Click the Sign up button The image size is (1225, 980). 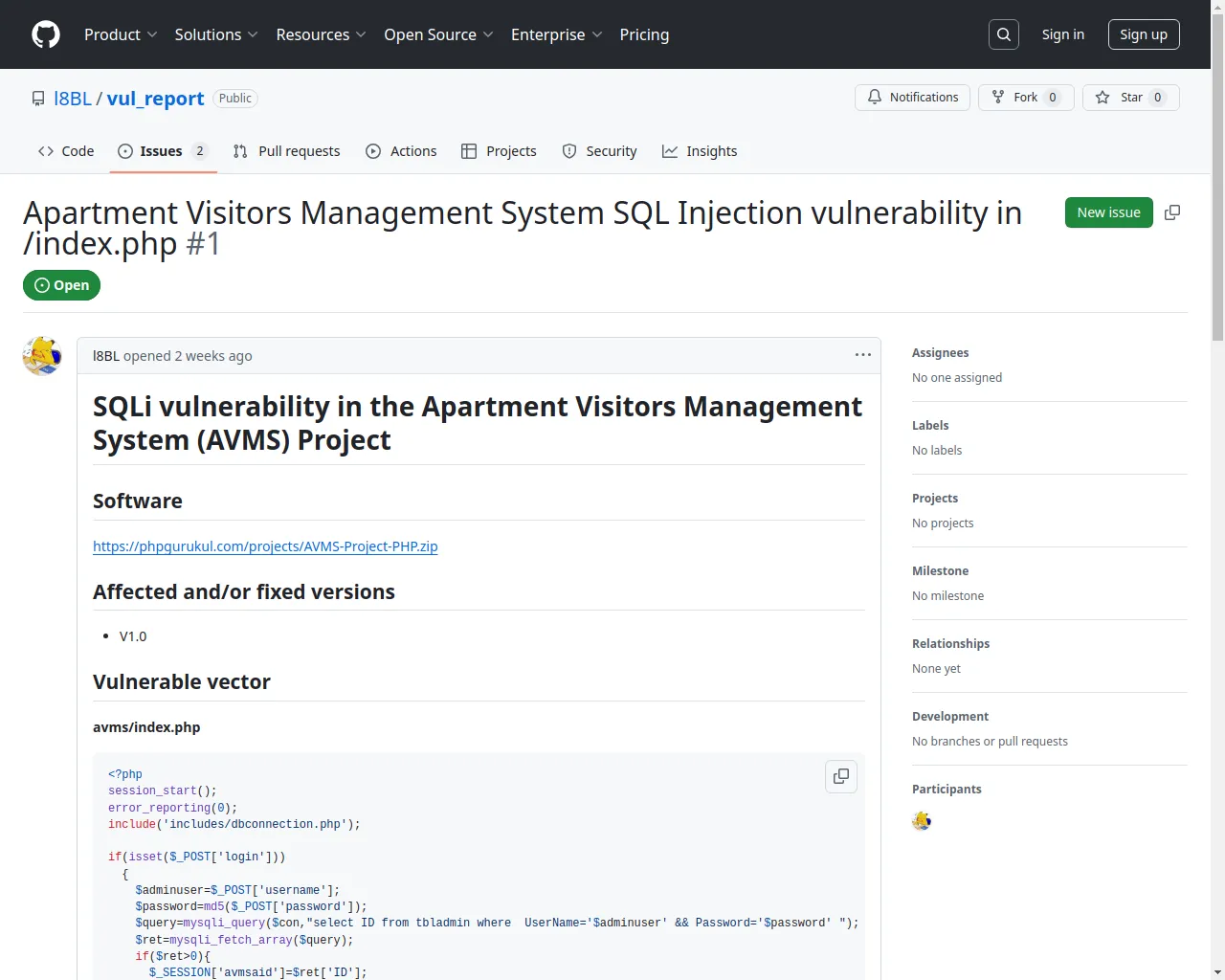(1144, 34)
